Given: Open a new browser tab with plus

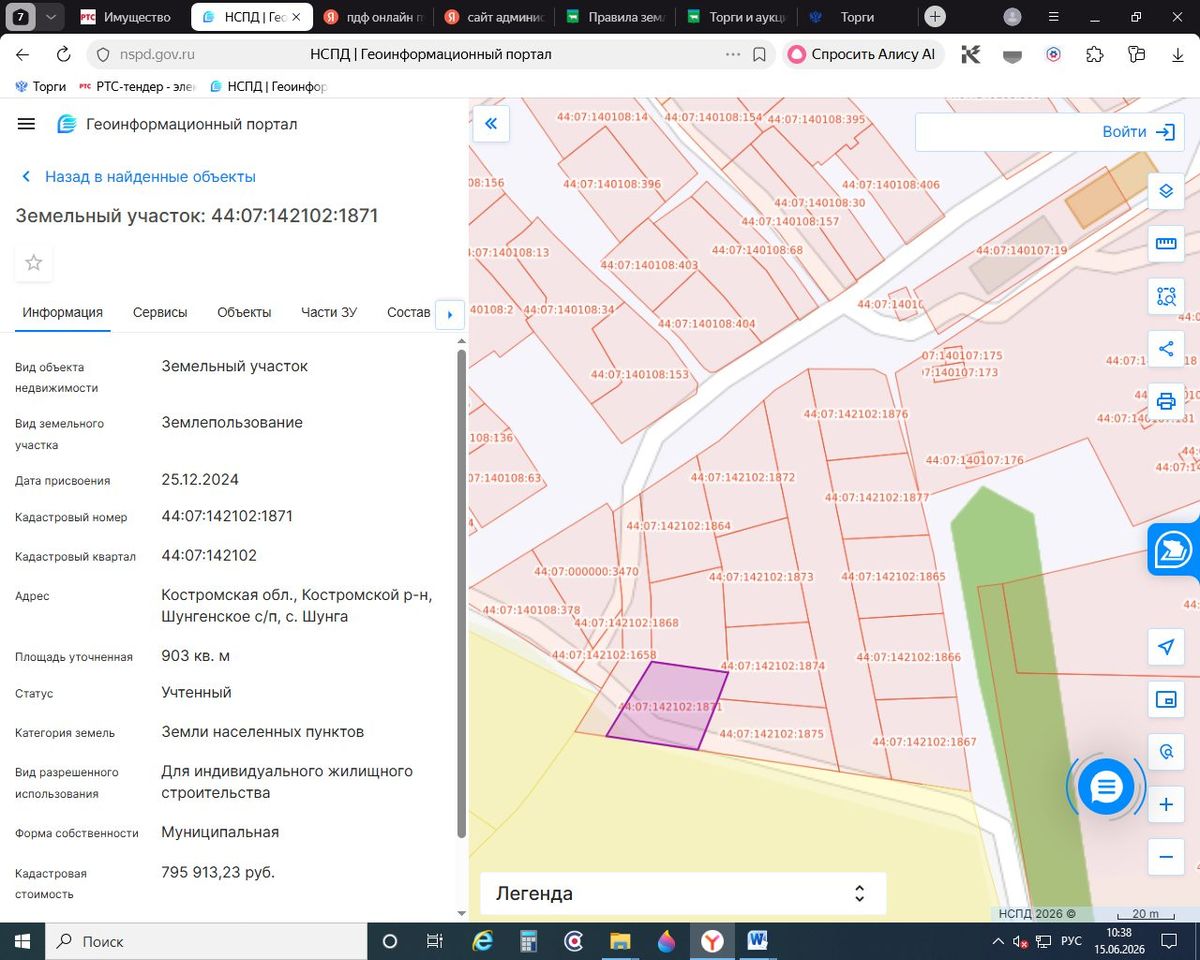Looking at the screenshot, I should (x=935, y=17).
